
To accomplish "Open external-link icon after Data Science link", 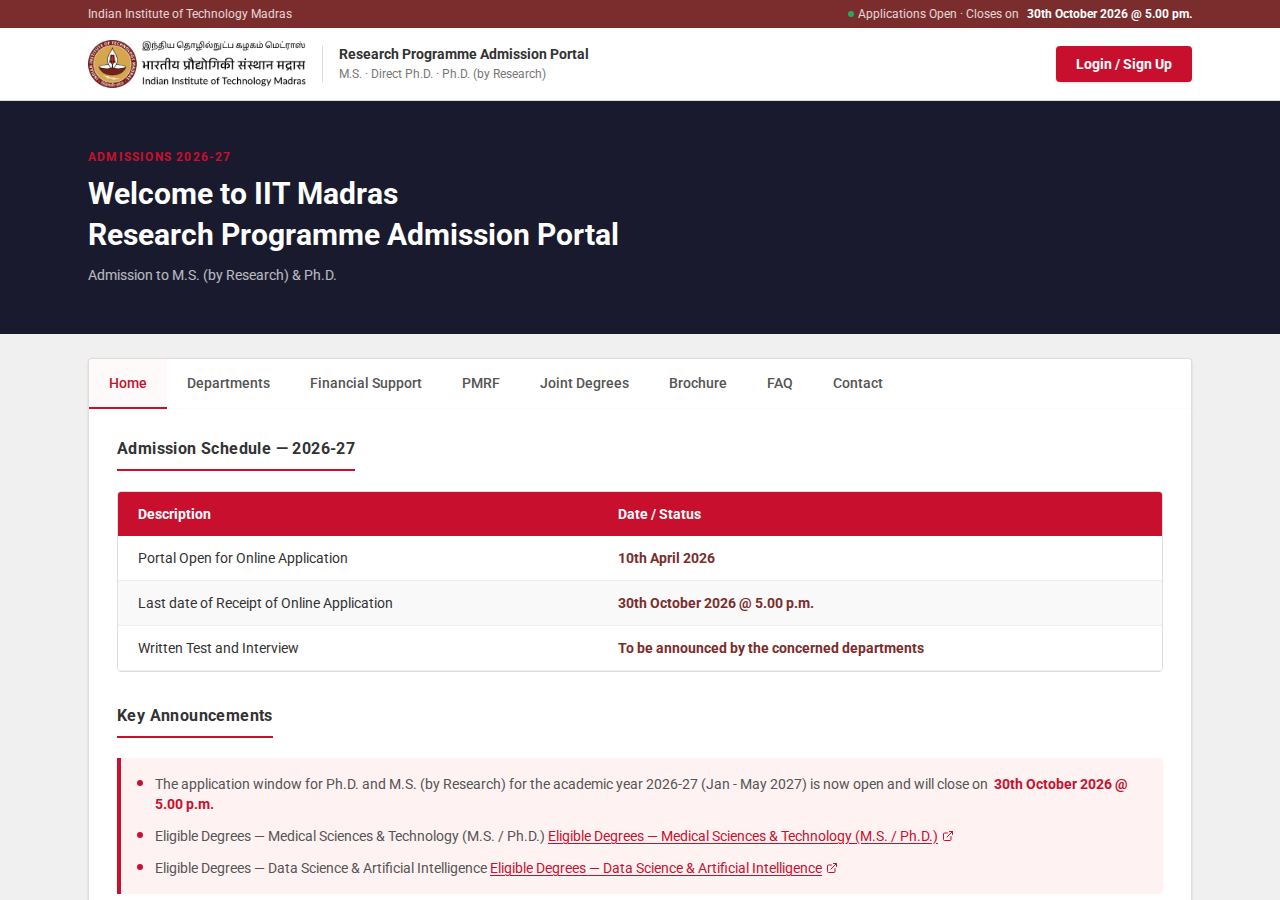I will point(832,869).
